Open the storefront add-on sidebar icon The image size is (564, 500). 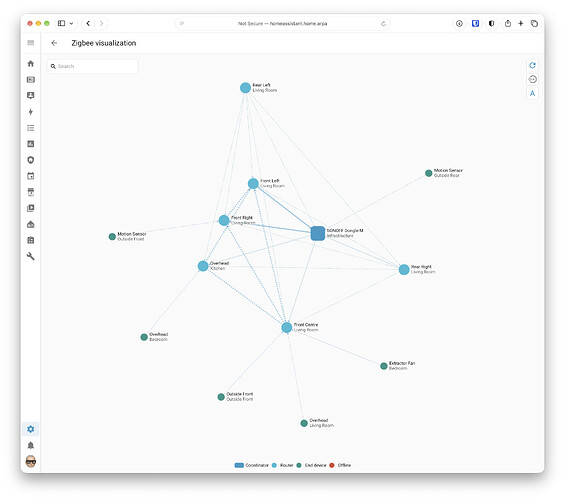point(31,192)
